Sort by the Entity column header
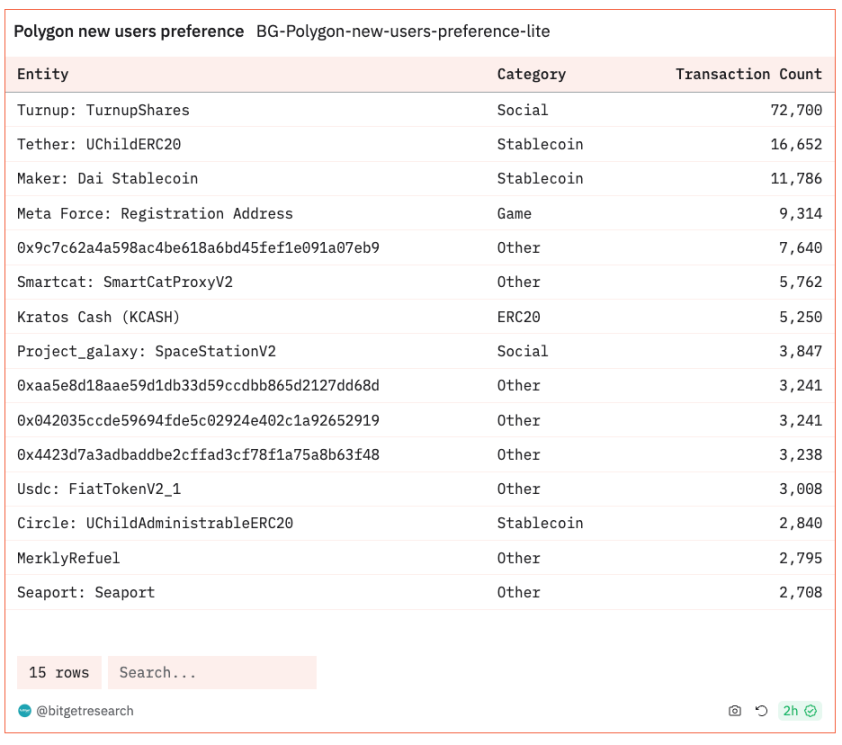842x745 pixels. 43,74
